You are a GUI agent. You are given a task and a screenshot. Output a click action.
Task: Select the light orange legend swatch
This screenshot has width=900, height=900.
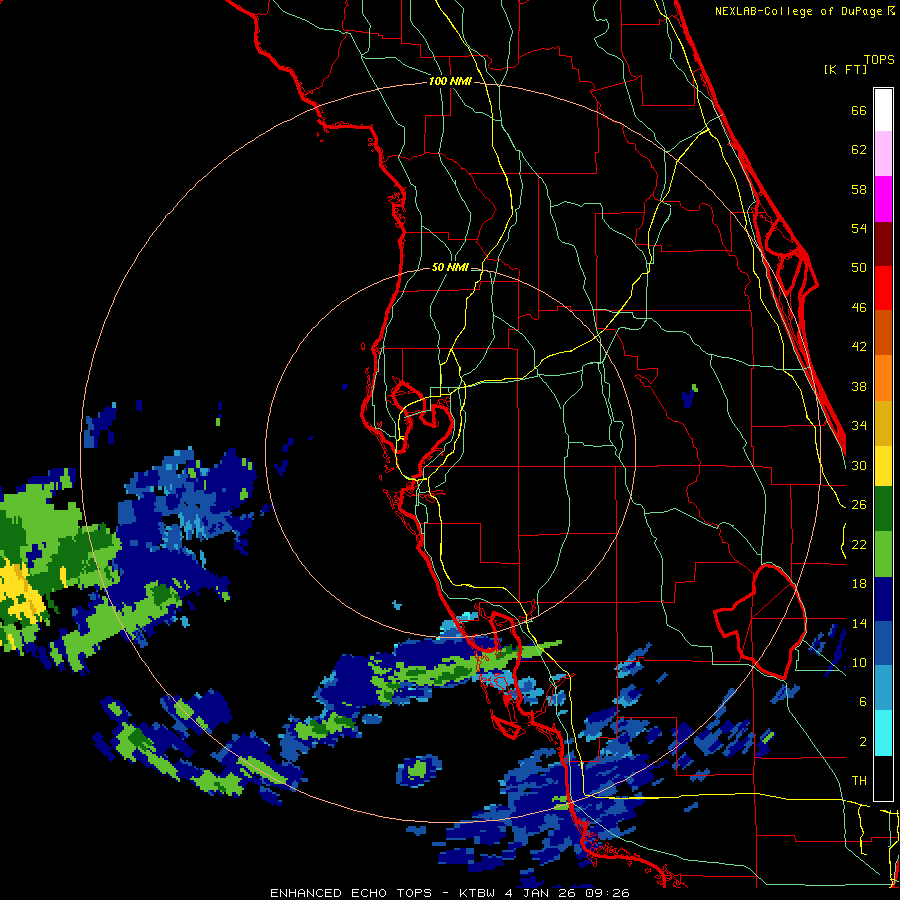tap(883, 378)
